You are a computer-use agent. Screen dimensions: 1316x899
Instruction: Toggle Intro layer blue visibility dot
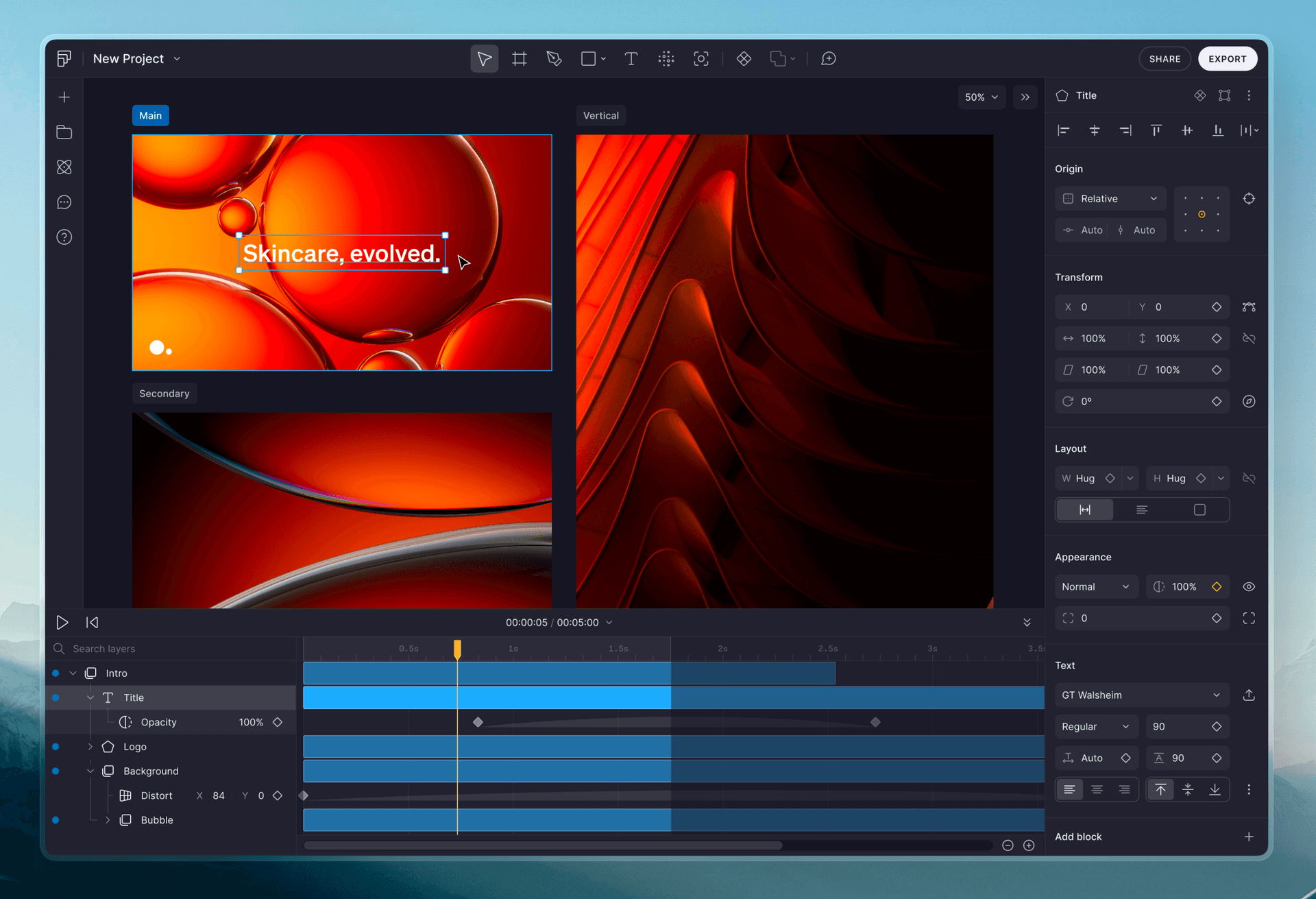click(56, 673)
